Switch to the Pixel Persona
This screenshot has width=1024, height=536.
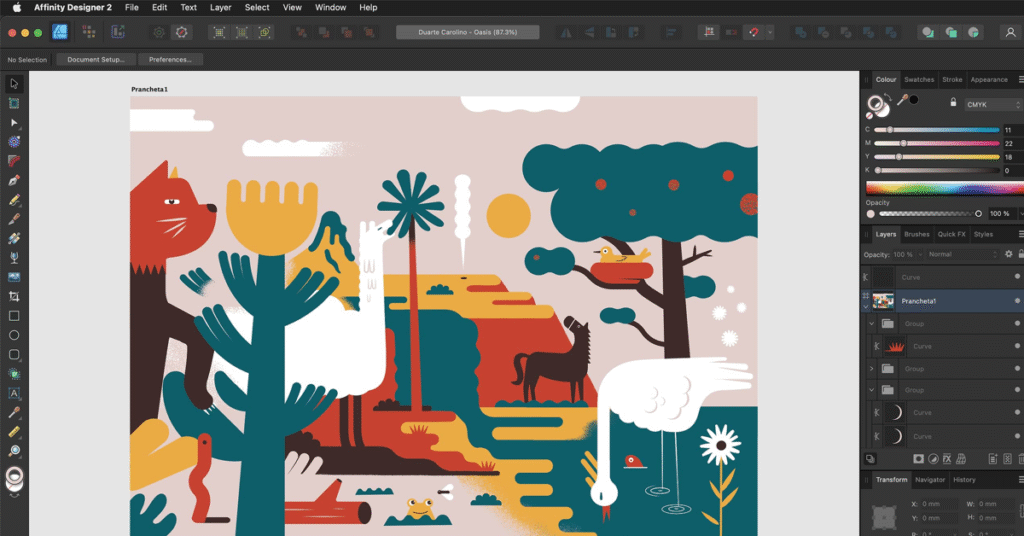(89, 32)
